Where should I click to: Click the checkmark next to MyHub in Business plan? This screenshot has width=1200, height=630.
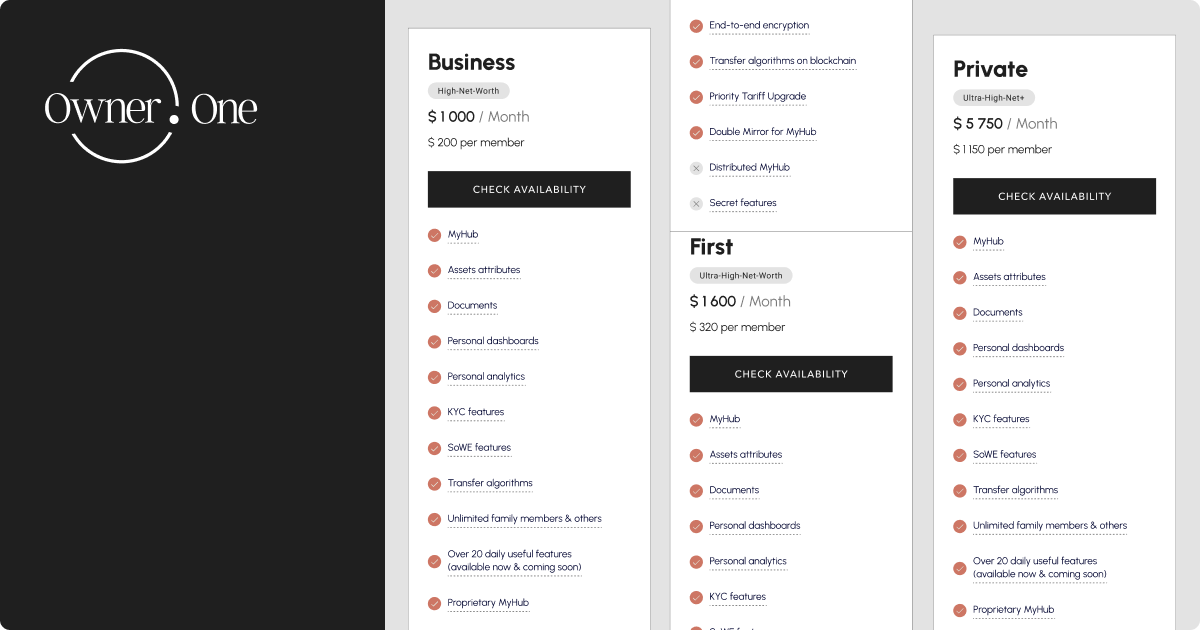434,235
